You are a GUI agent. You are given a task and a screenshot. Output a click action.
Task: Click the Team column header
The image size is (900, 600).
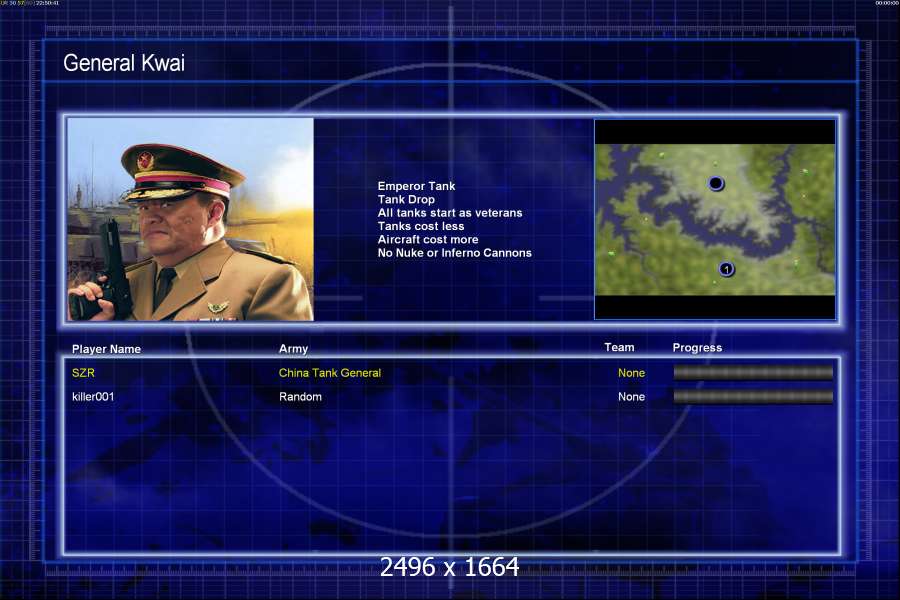(x=619, y=347)
